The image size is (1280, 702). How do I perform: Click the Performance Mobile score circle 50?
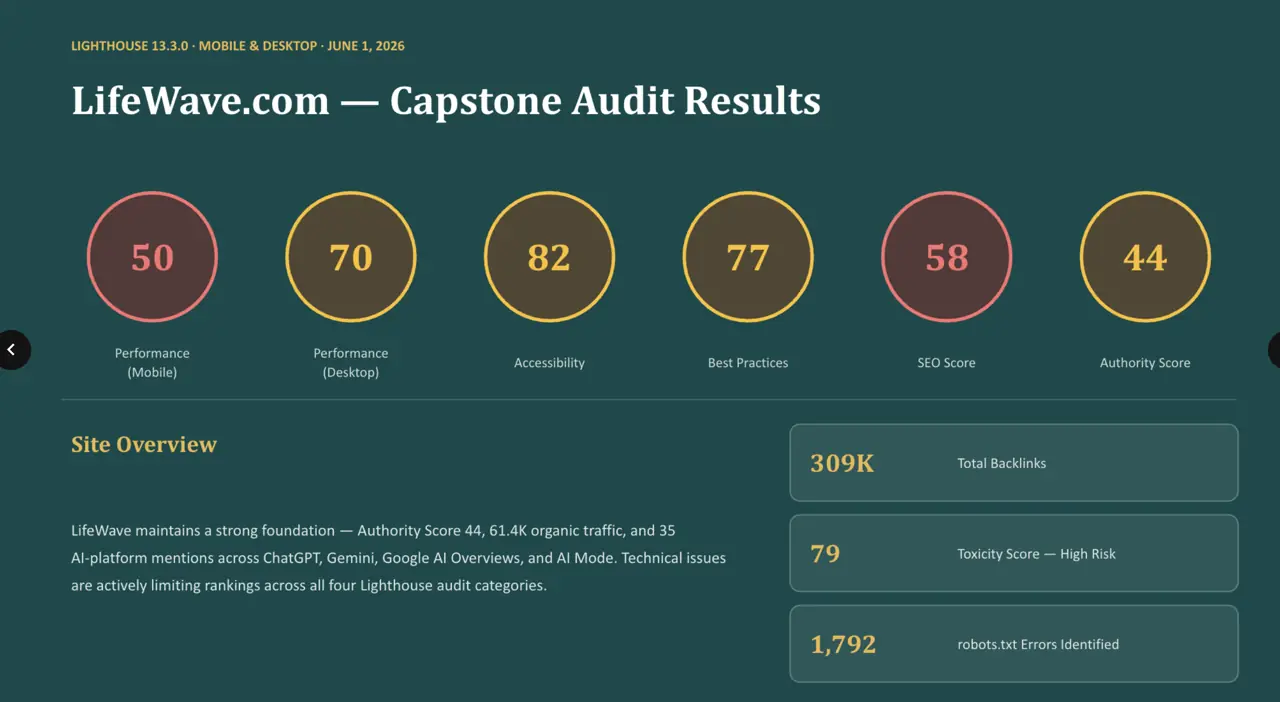[152, 257]
